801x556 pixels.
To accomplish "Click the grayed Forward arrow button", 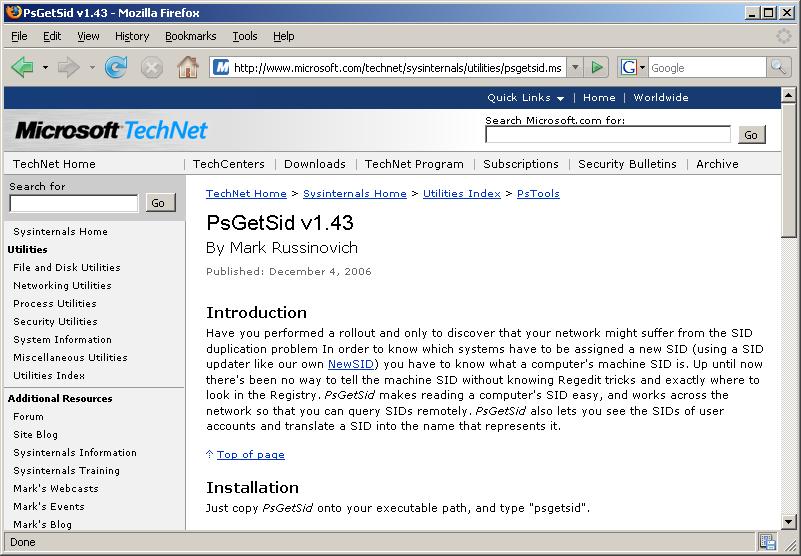I will coord(68,67).
